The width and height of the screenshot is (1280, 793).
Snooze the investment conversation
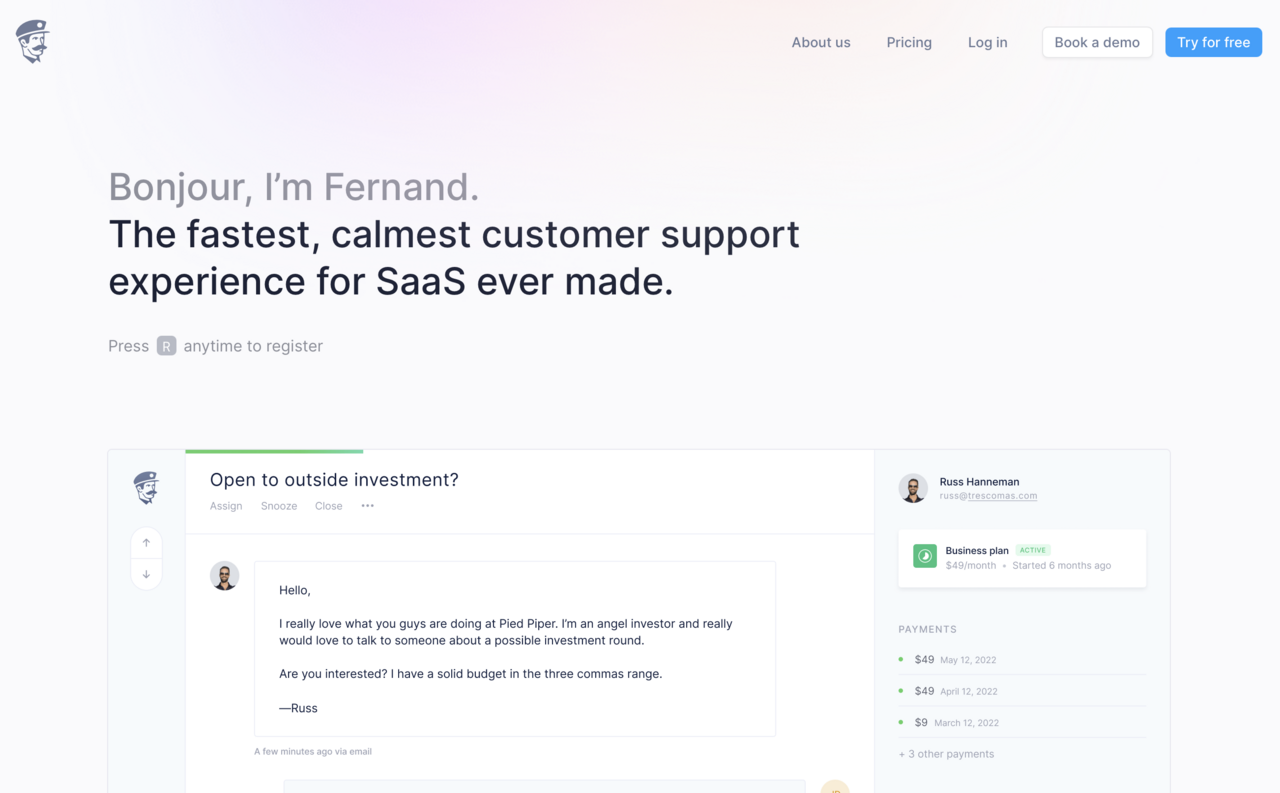click(x=279, y=506)
